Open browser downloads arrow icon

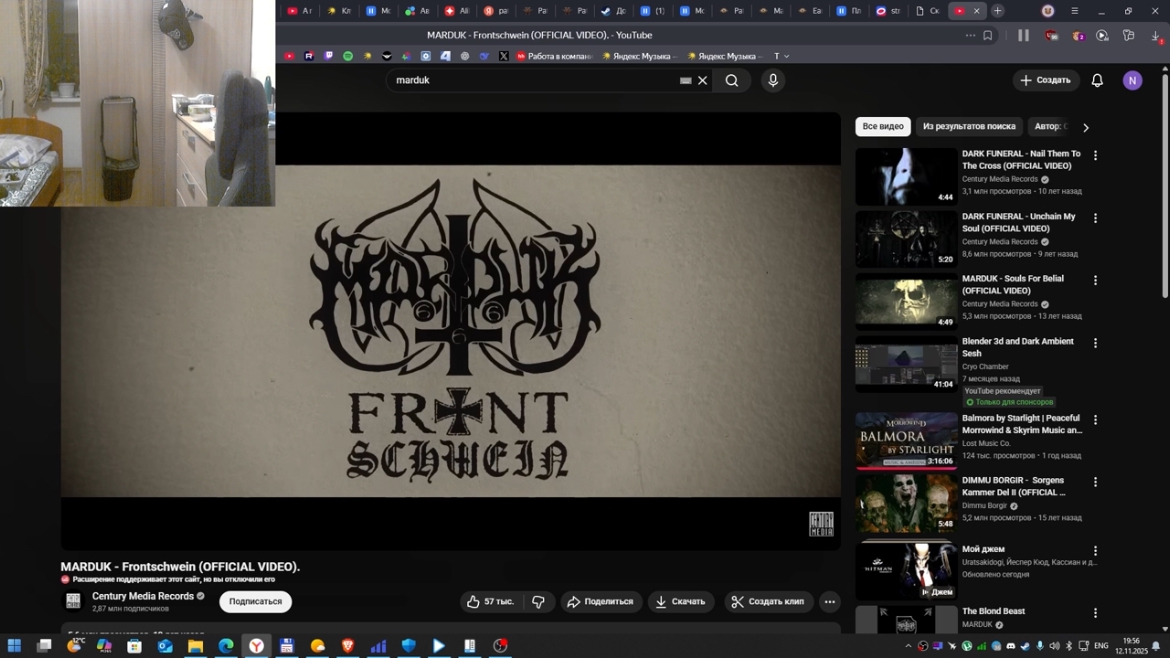click(1156, 35)
